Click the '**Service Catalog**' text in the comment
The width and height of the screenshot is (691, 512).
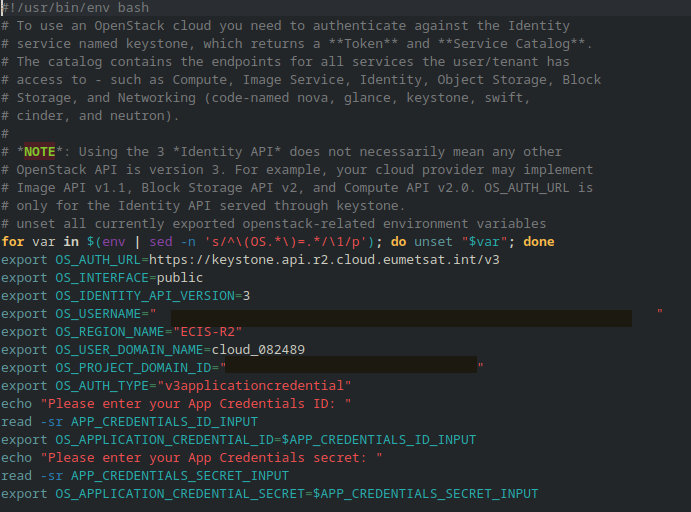click(512, 44)
